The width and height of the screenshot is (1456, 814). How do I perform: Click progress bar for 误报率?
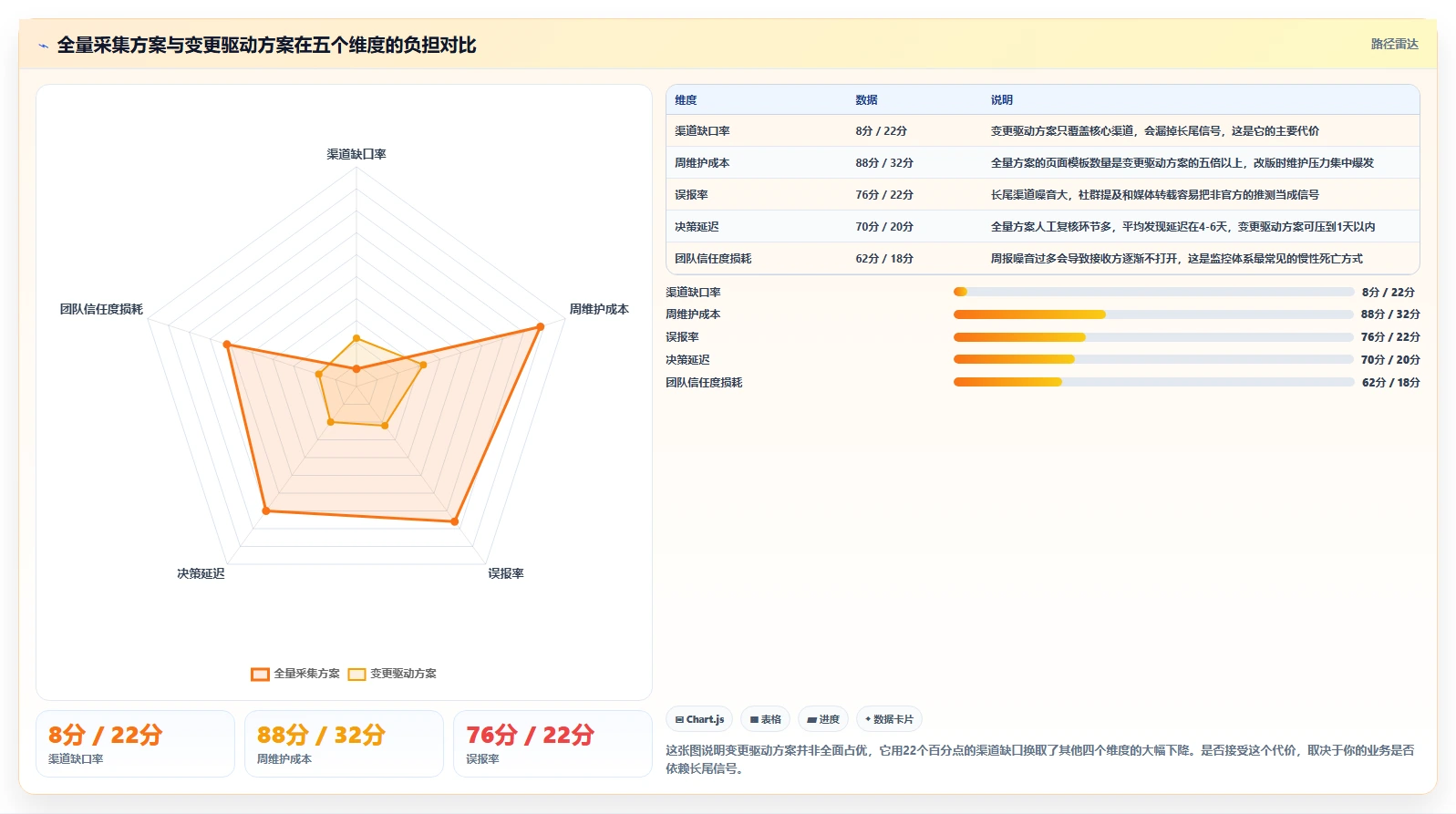[x=1153, y=337]
